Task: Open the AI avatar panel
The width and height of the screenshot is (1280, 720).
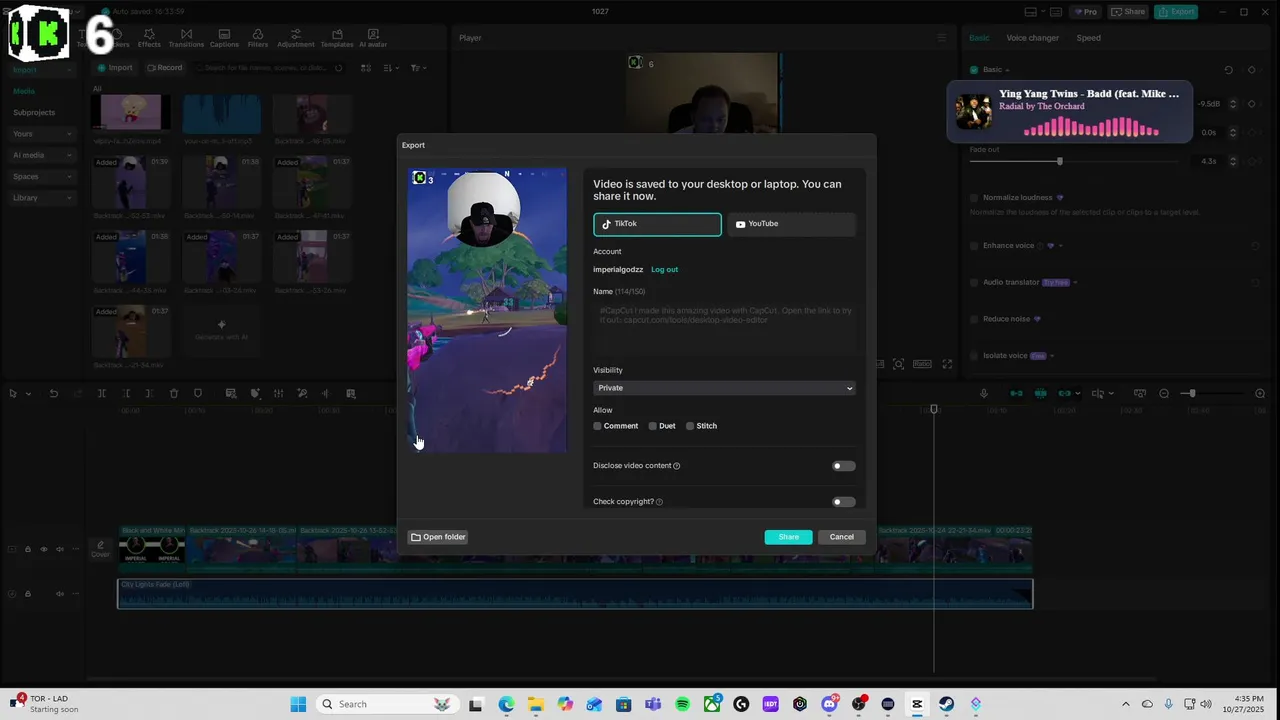Action: coord(373,38)
